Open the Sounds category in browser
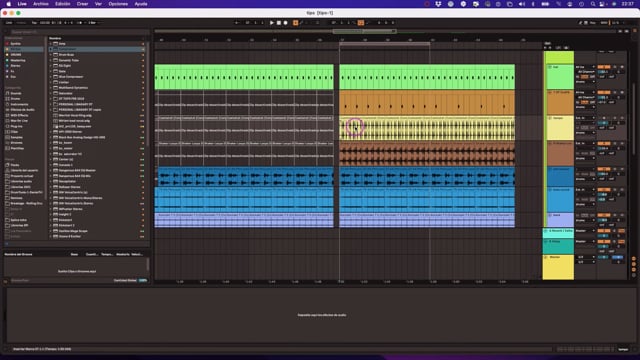Image resolution: width=640 pixels, height=360 pixels. (16, 93)
